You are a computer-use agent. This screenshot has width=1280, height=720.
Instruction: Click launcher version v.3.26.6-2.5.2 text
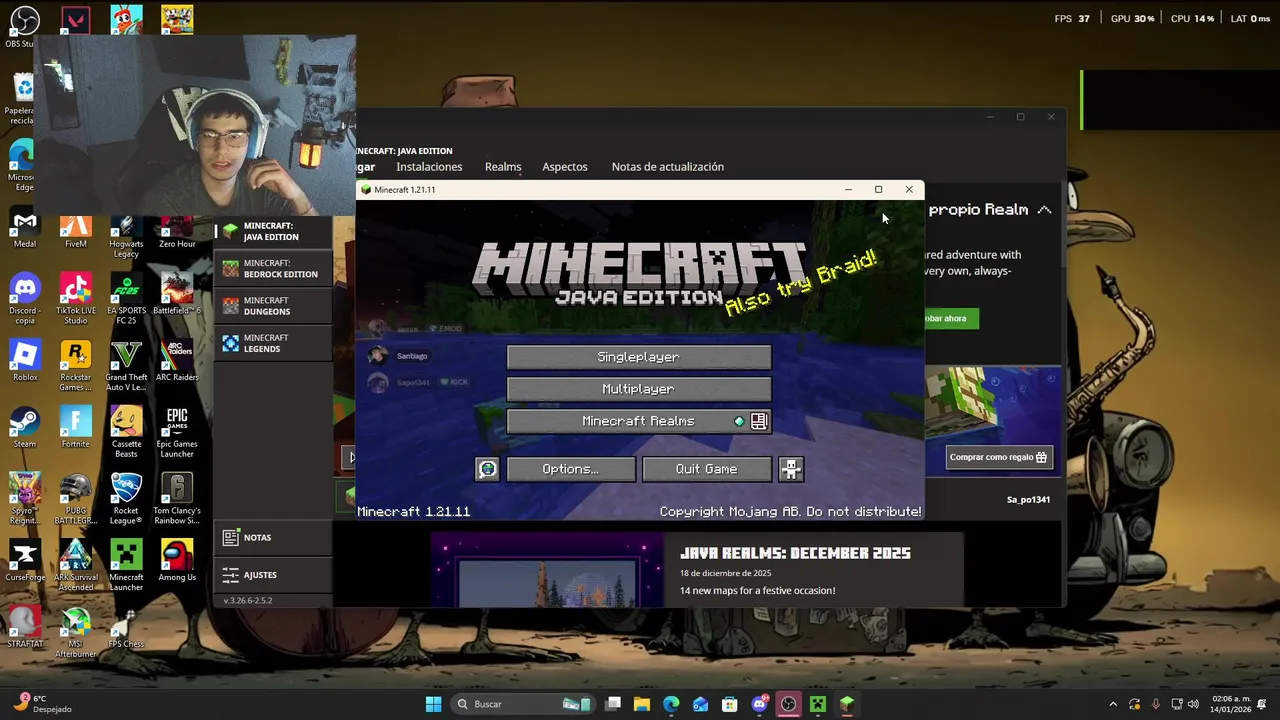pos(248,601)
